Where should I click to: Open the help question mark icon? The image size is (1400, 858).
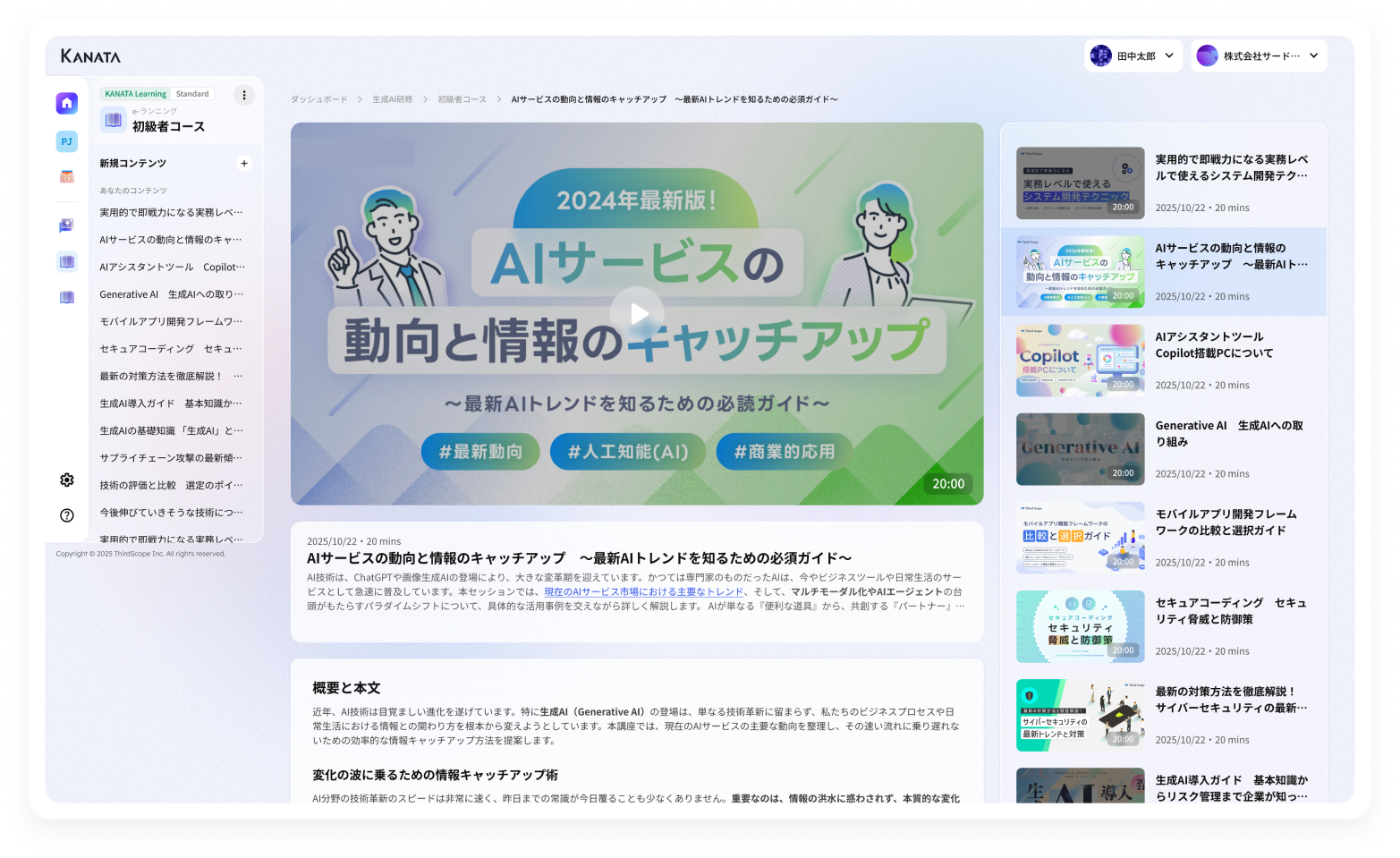pos(66,514)
